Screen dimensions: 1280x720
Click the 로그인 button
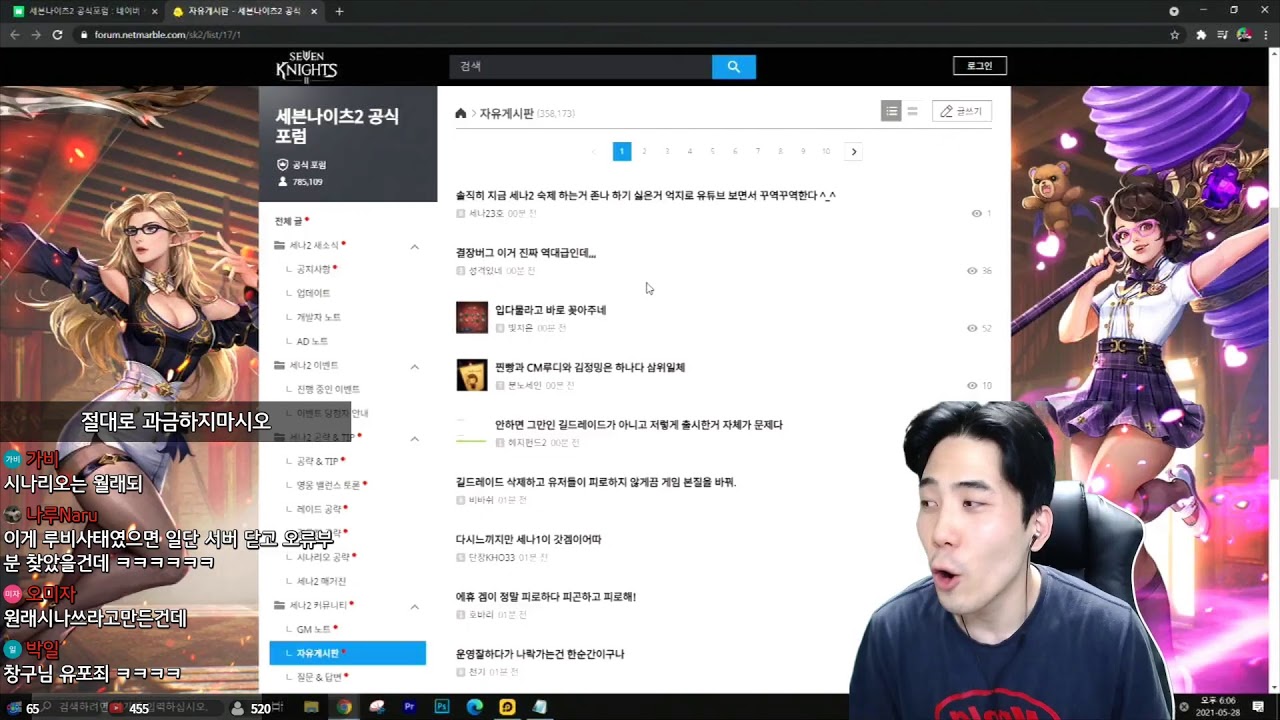[x=979, y=66]
